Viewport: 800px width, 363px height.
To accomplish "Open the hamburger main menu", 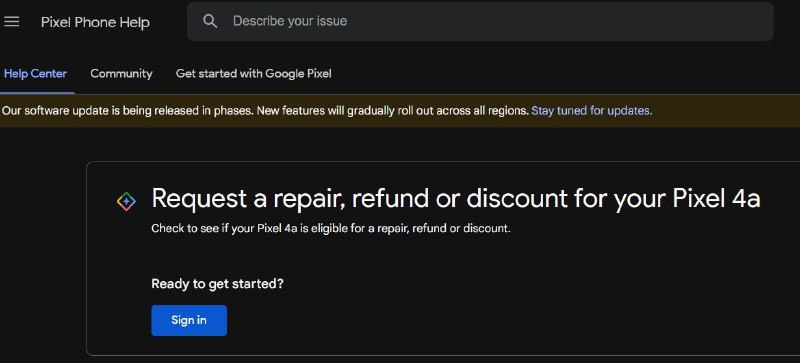I will tap(11, 21).
